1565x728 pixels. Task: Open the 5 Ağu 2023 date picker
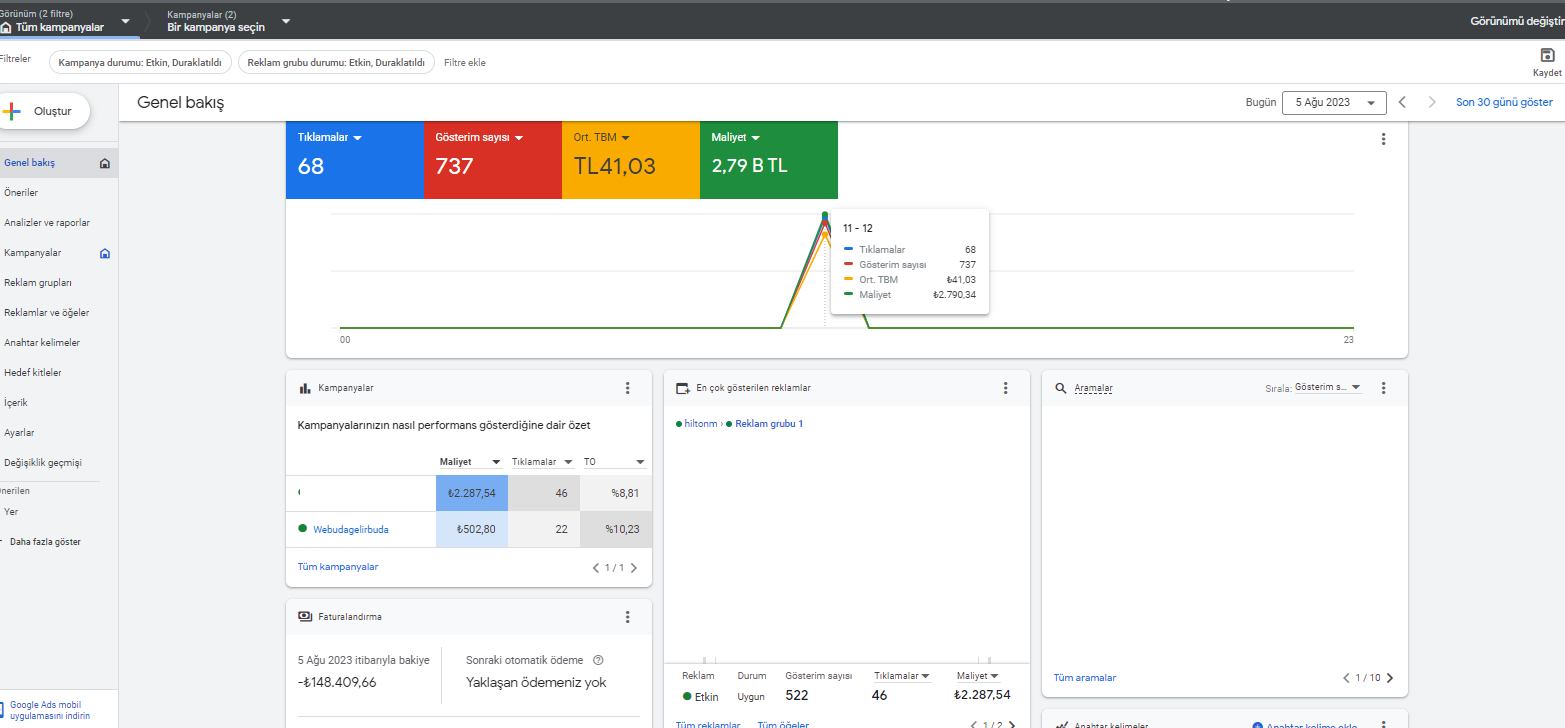point(1334,102)
